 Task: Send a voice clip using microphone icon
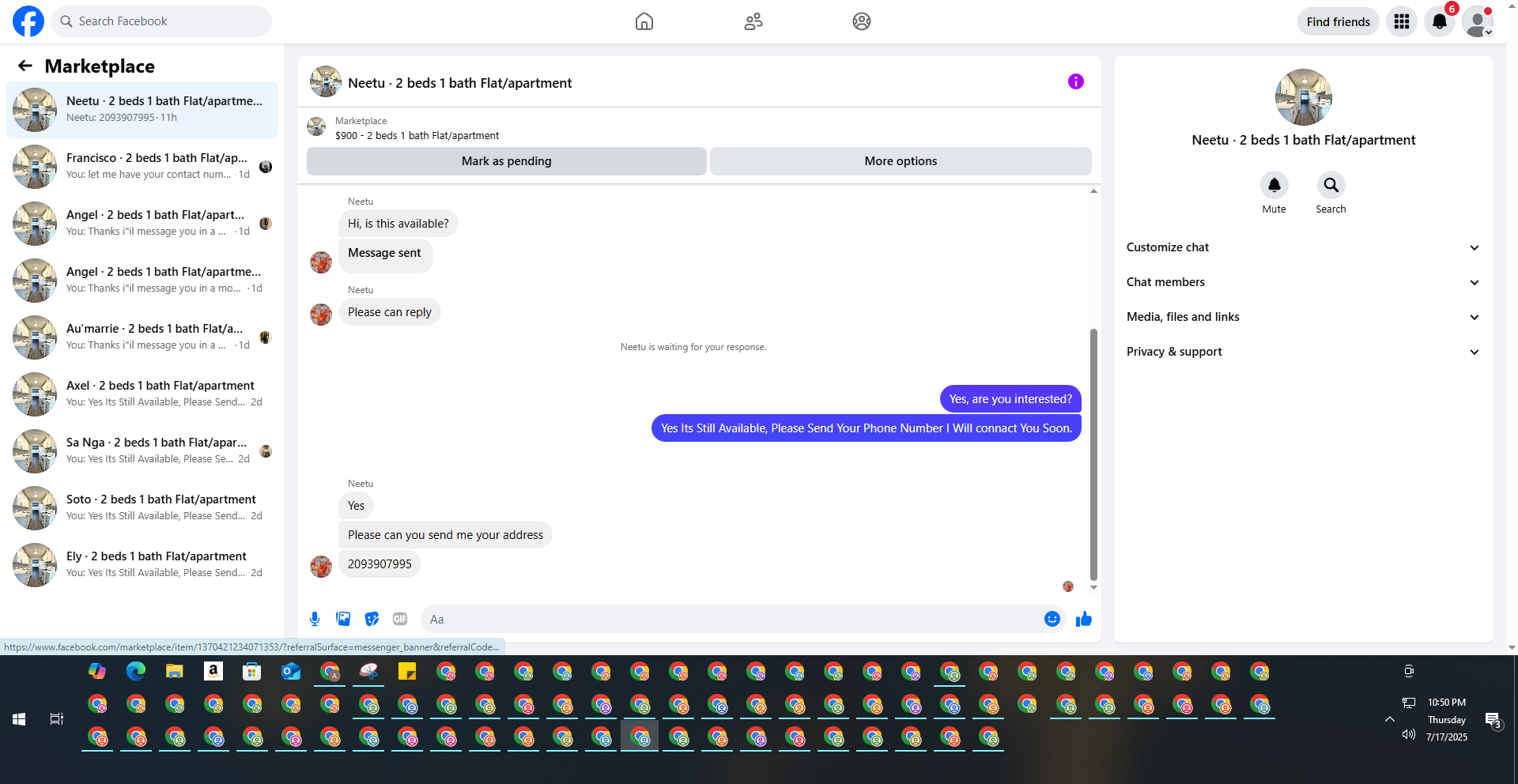coord(315,619)
